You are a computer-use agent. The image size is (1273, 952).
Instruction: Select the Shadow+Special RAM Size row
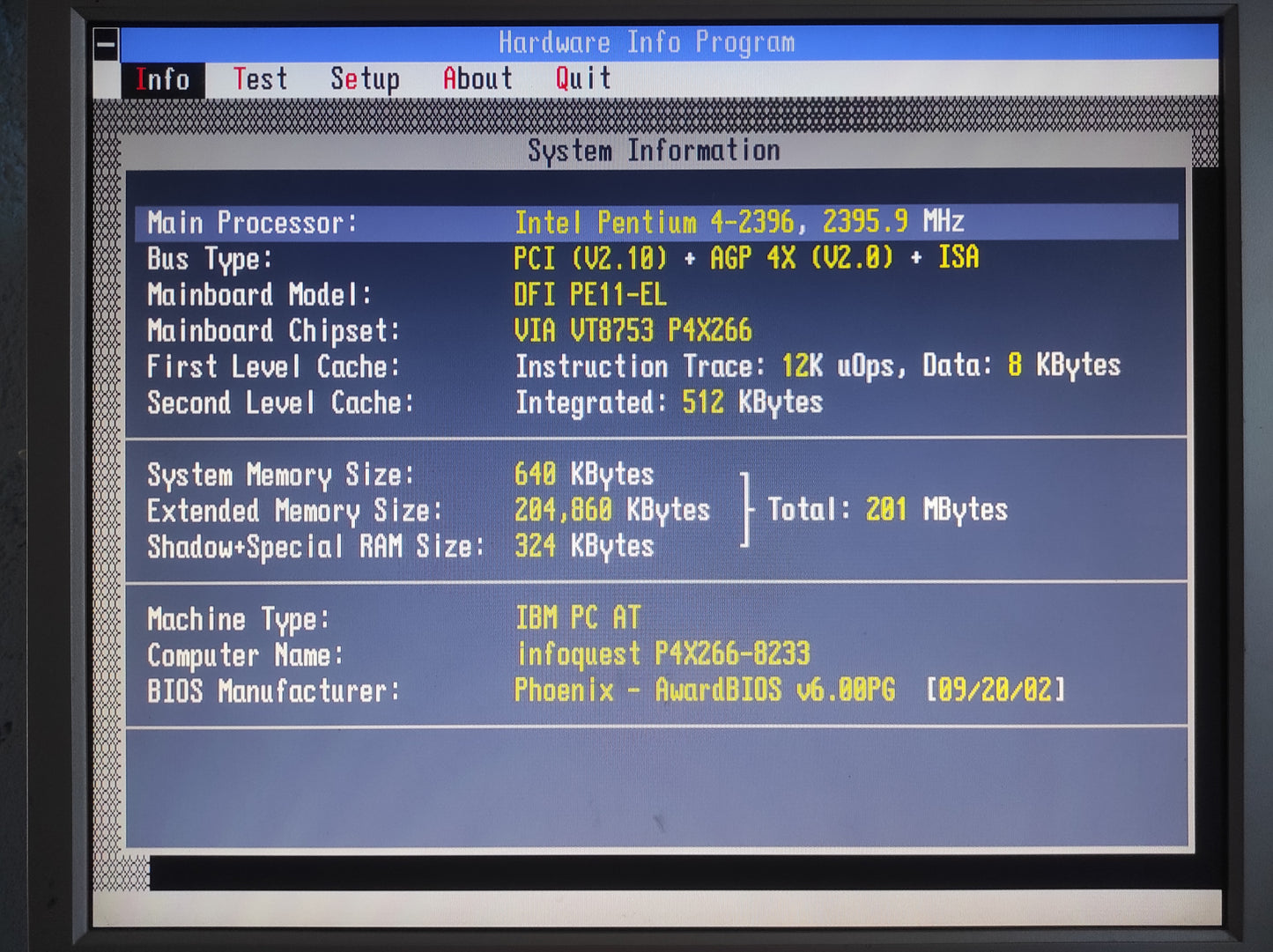[x=400, y=546]
